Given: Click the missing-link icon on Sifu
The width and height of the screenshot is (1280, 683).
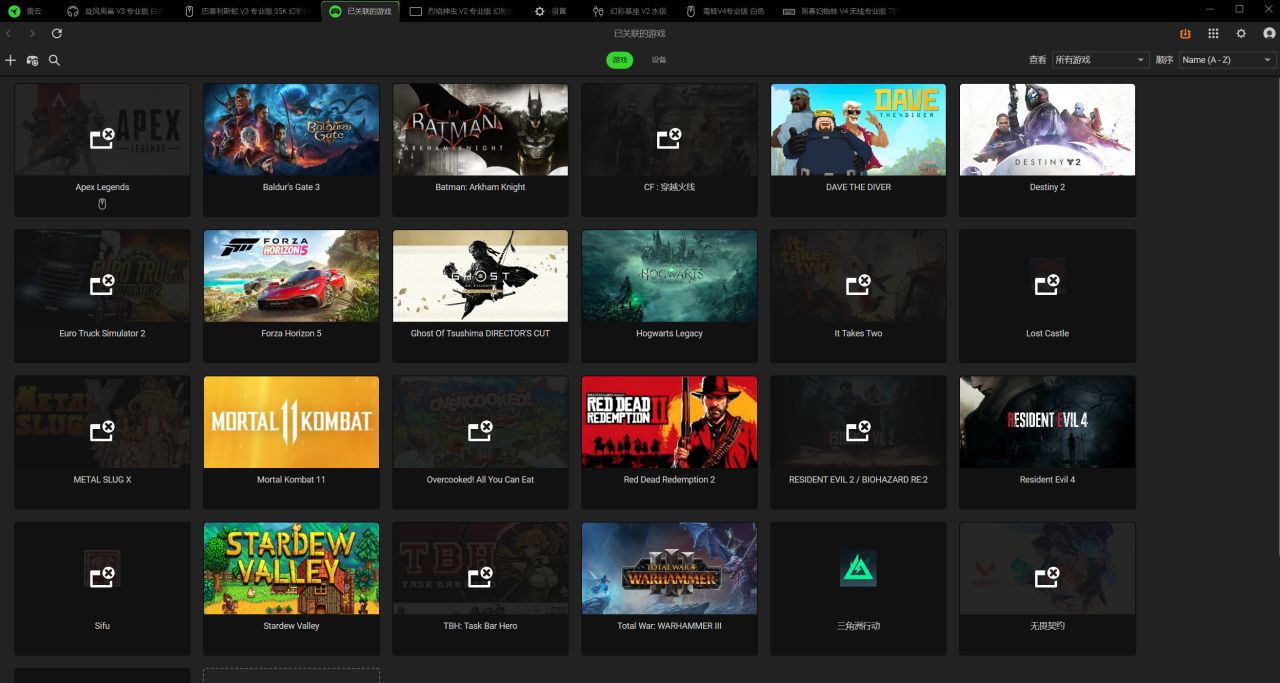Looking at the screenshot, I should 102,576.
